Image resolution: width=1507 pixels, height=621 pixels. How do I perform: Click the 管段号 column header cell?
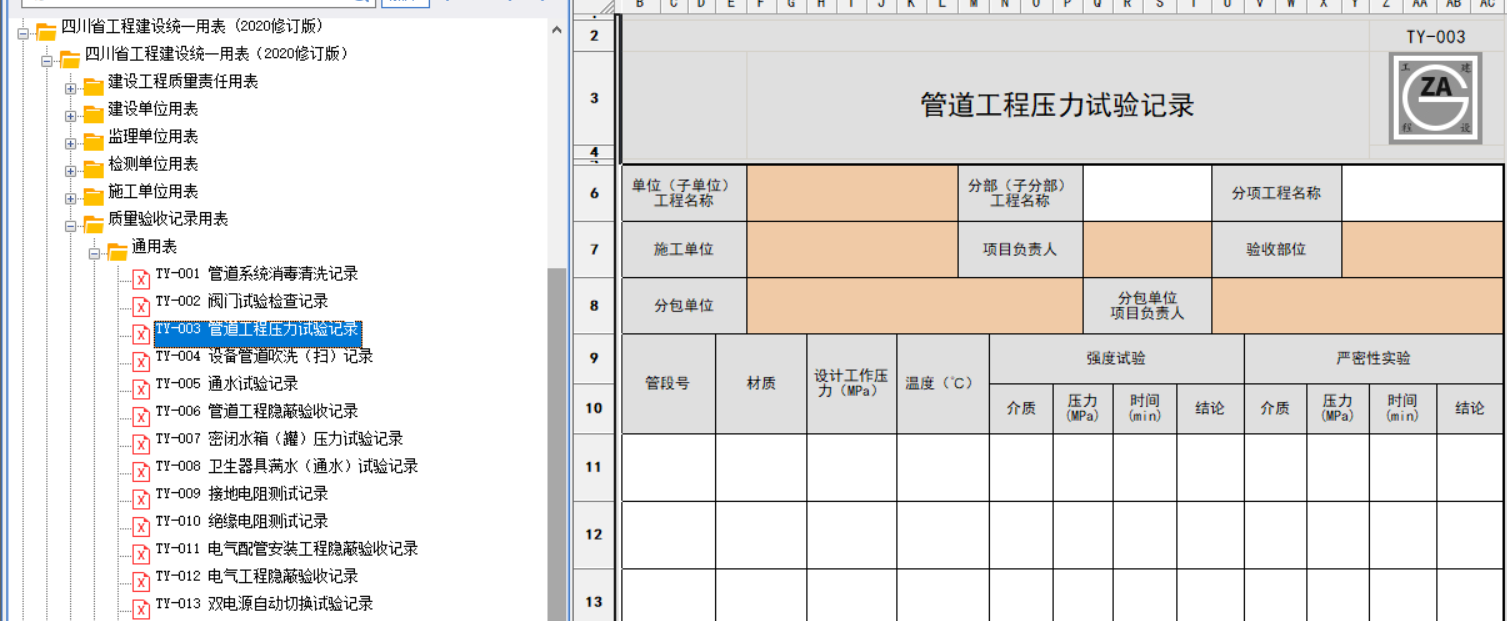pyautogui.click(x=668, y=384)
